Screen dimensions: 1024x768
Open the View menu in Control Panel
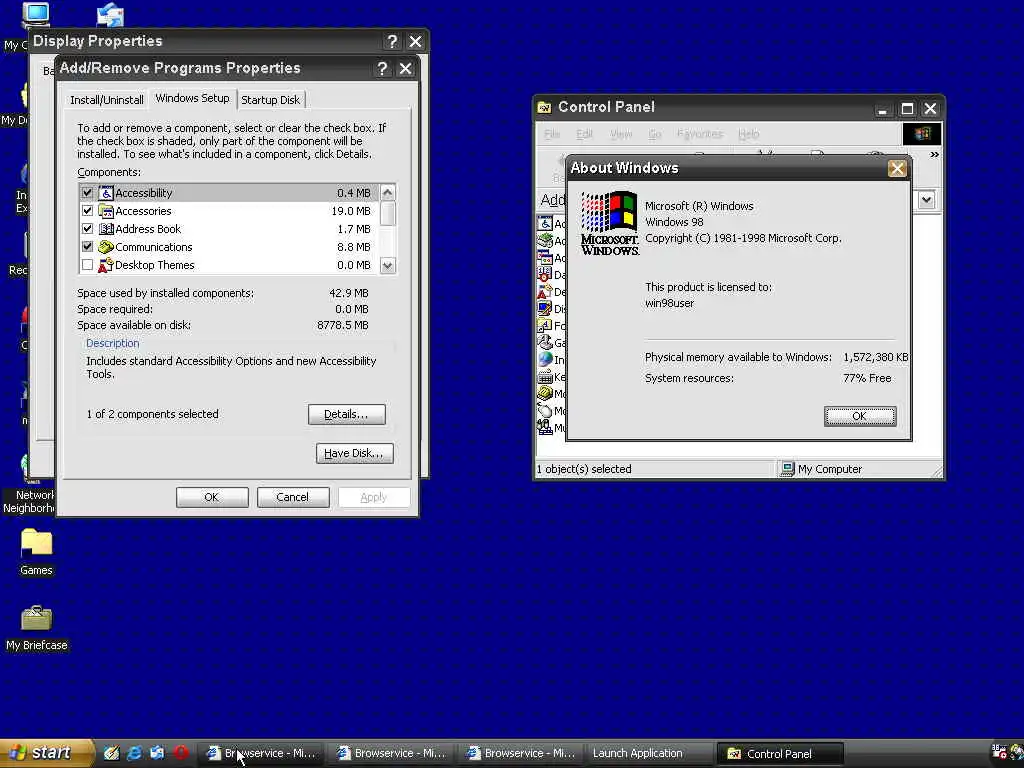(621, 134)
